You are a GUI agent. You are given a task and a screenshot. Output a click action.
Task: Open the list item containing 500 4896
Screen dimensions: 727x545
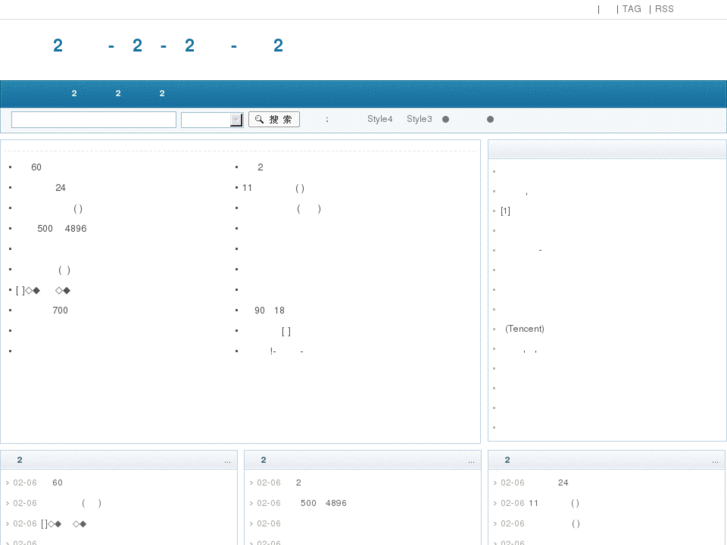click(x=62, y=229)
